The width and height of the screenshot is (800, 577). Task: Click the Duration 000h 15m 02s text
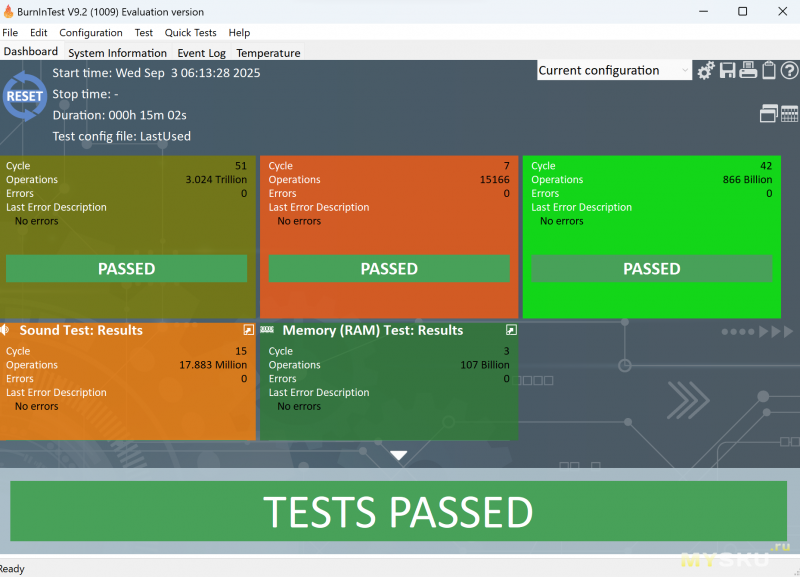pyautogui.click(x=119, y=115)
